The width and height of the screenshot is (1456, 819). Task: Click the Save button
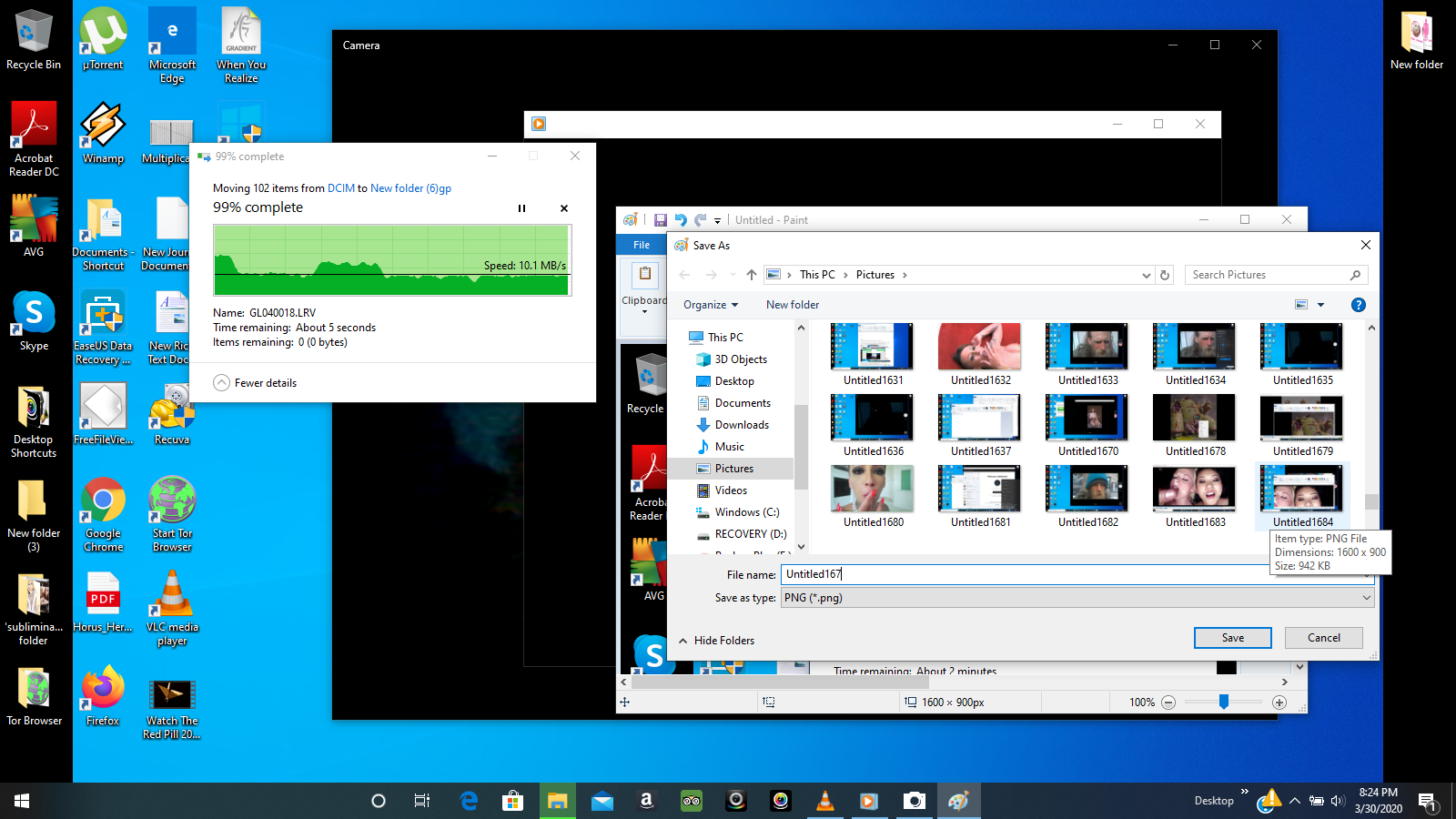[1233, 638]
